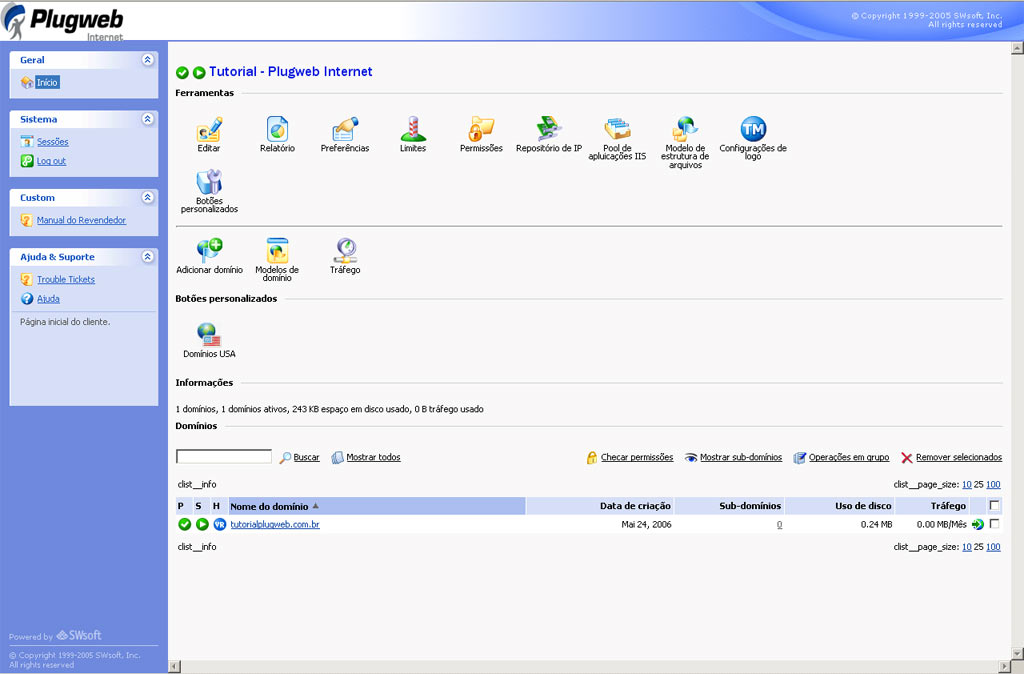The width and height of the screenshot is (1024, 674).
Task: Click the vertical scrollbar up arrow
Action: [x=1017, y=48]
